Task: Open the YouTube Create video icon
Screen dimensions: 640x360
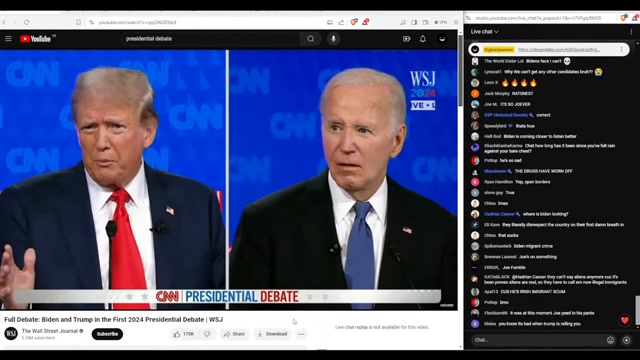Action: pos(406,39)
